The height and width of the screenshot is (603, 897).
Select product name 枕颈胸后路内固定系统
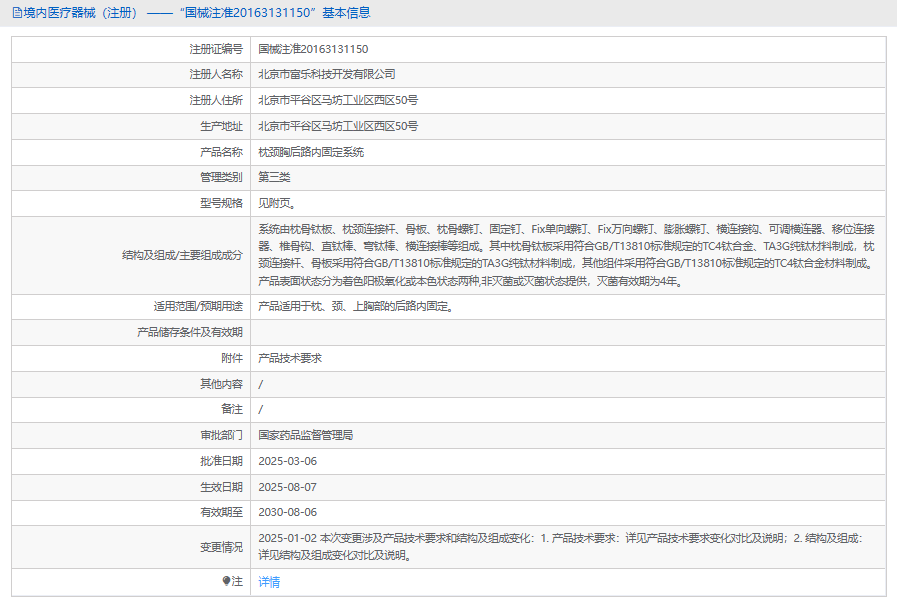pyautogui.click(x=311, y=152)
